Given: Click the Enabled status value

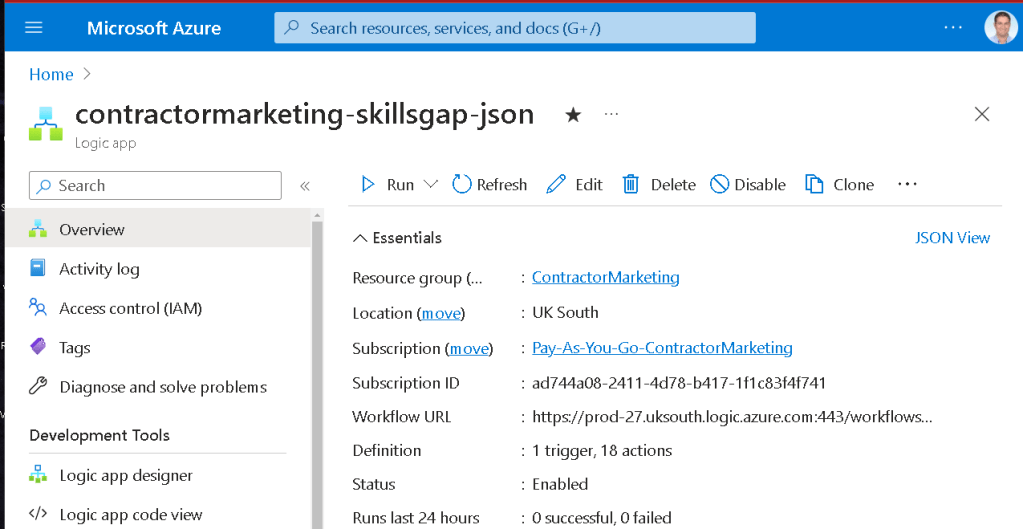Looking at the screenshot, I should pos(560,484).
